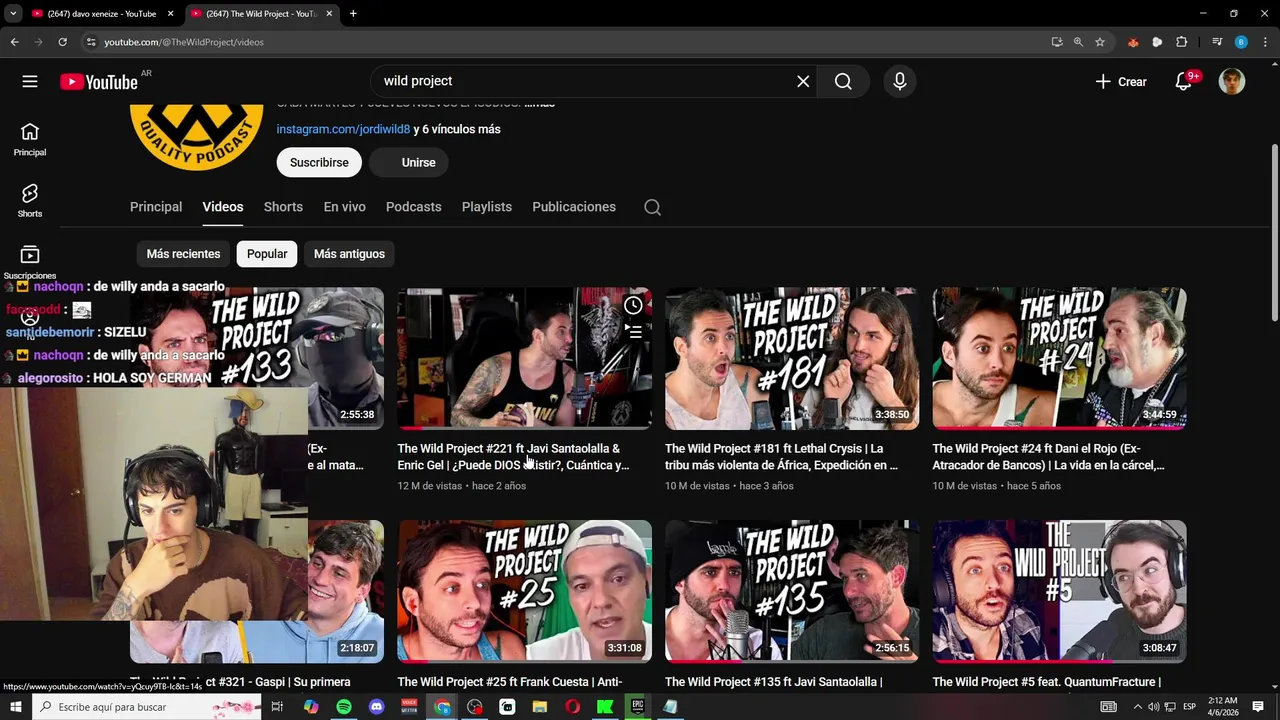Open the notifications bell
1280x720 pixels.
[1183, 82]
